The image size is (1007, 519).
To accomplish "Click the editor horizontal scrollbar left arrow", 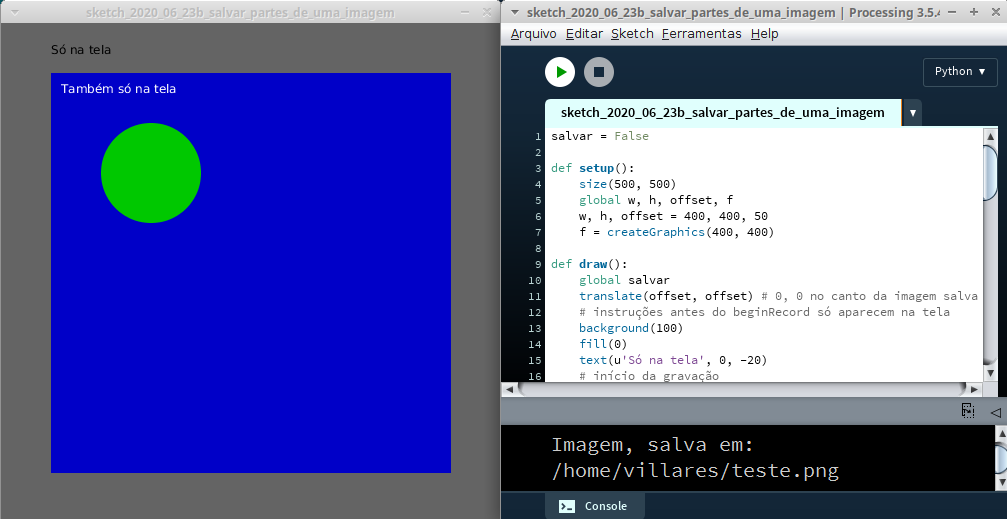I will pyautogui.click(x=509, y=388).
